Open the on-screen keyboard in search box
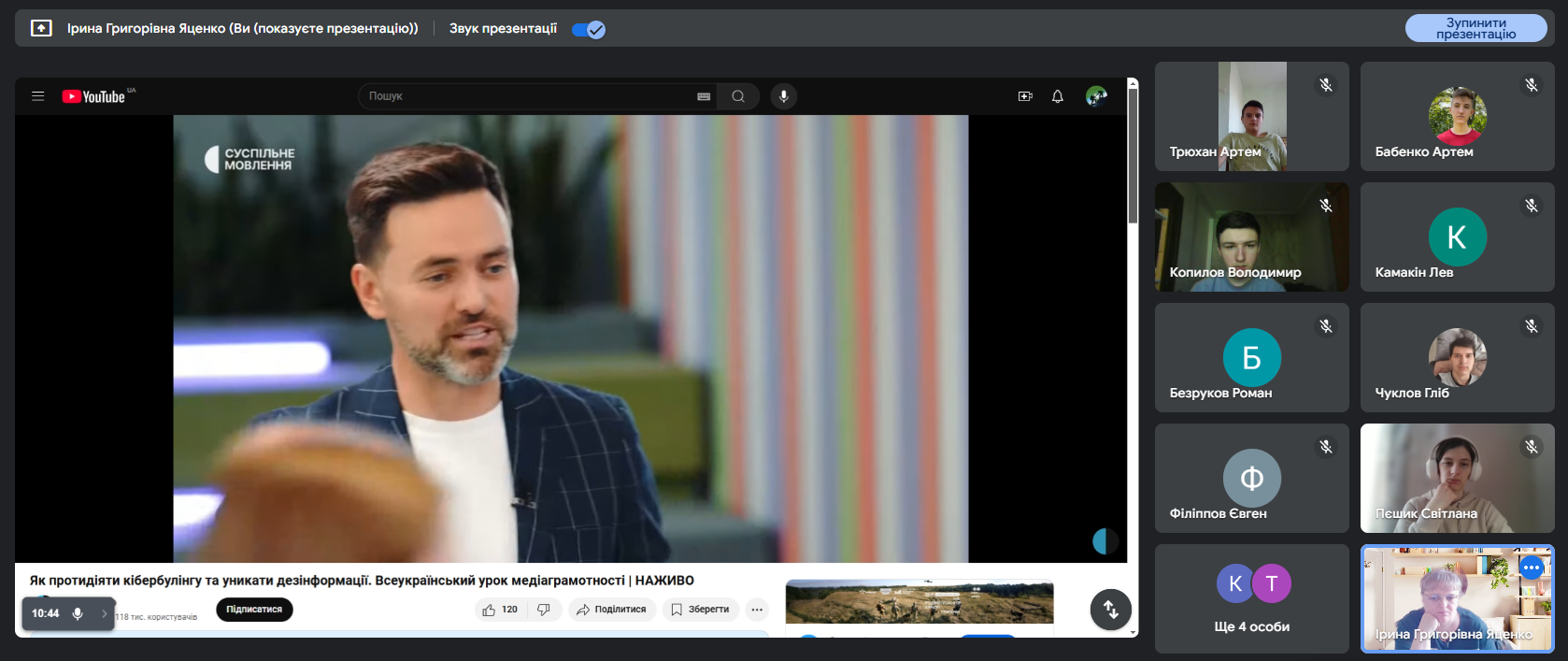Screen dimensions: 1568x661 pos(704,96)
